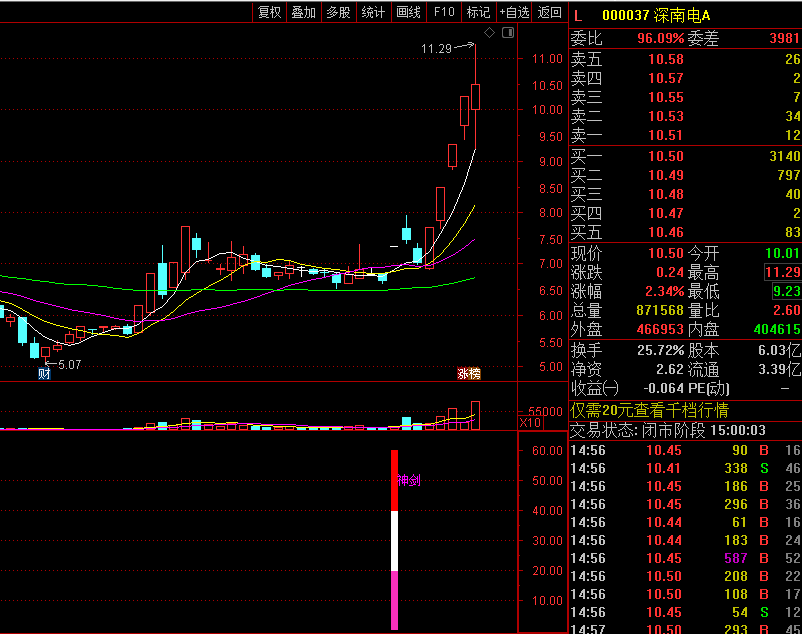Click 卖四 price 10.57
This screenshot has width=802, height=634.
coord(666,78)
